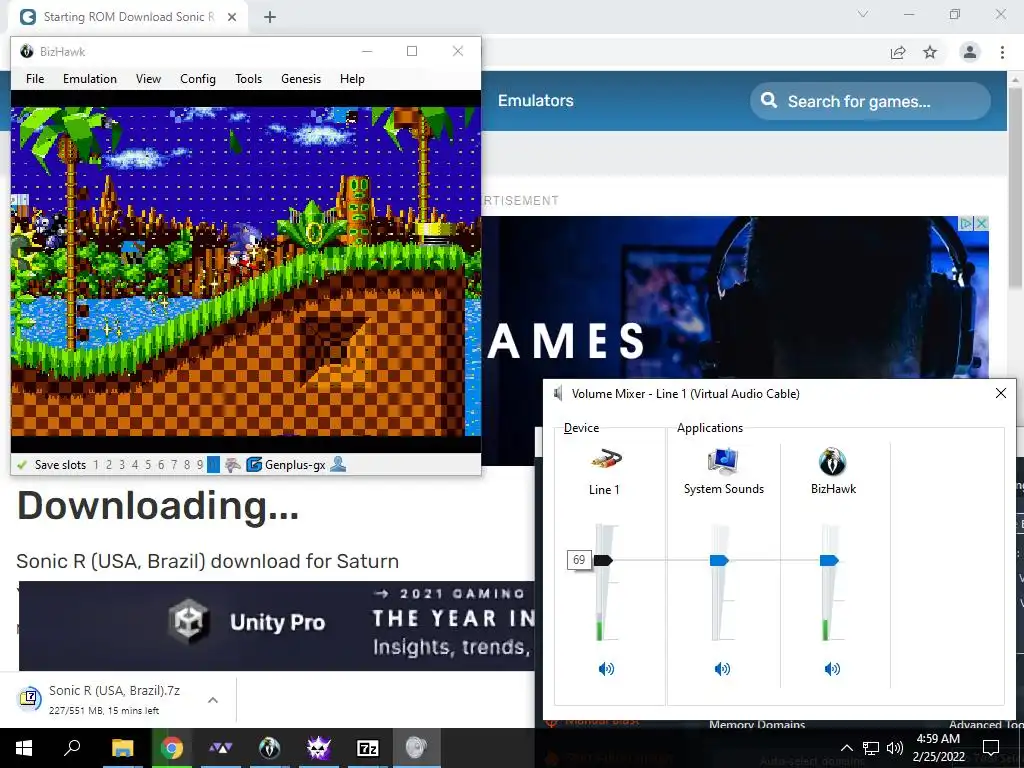1024x768 pixels.
Task: Click the Search for games field
Action: click(x=870, y=101)
